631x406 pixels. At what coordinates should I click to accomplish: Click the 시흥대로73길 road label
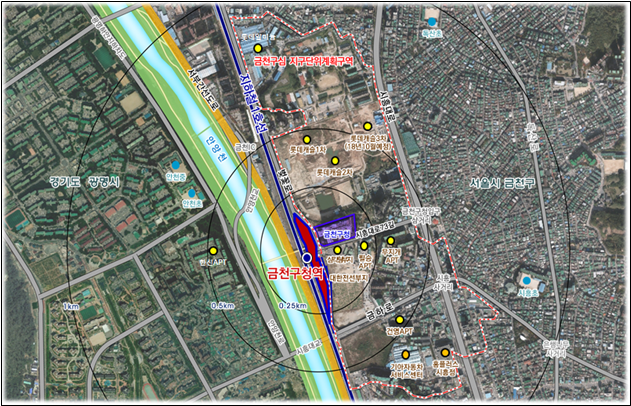tap(375, 230)
